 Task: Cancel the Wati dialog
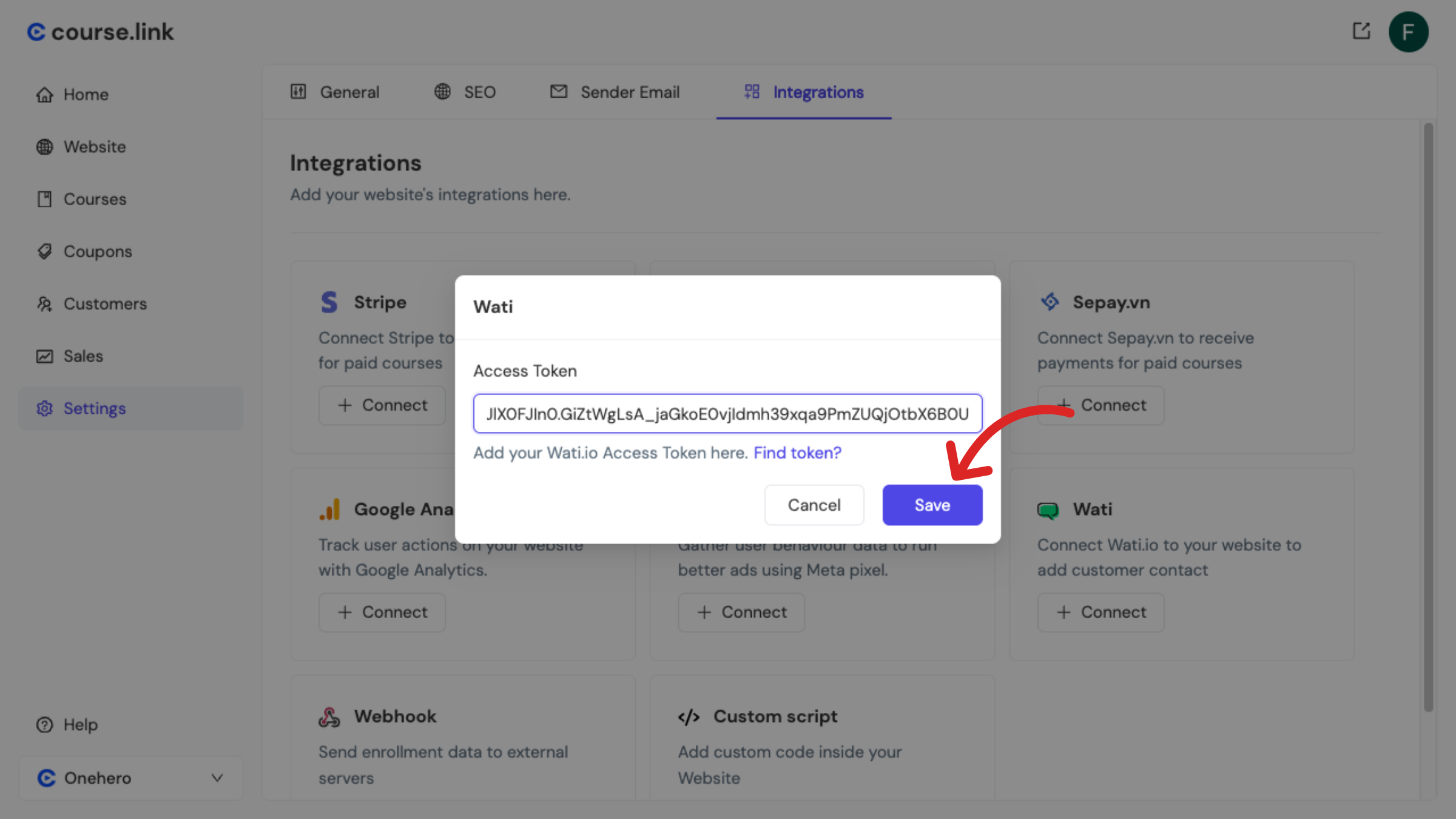pyautogui.click(x=814, y=504)
